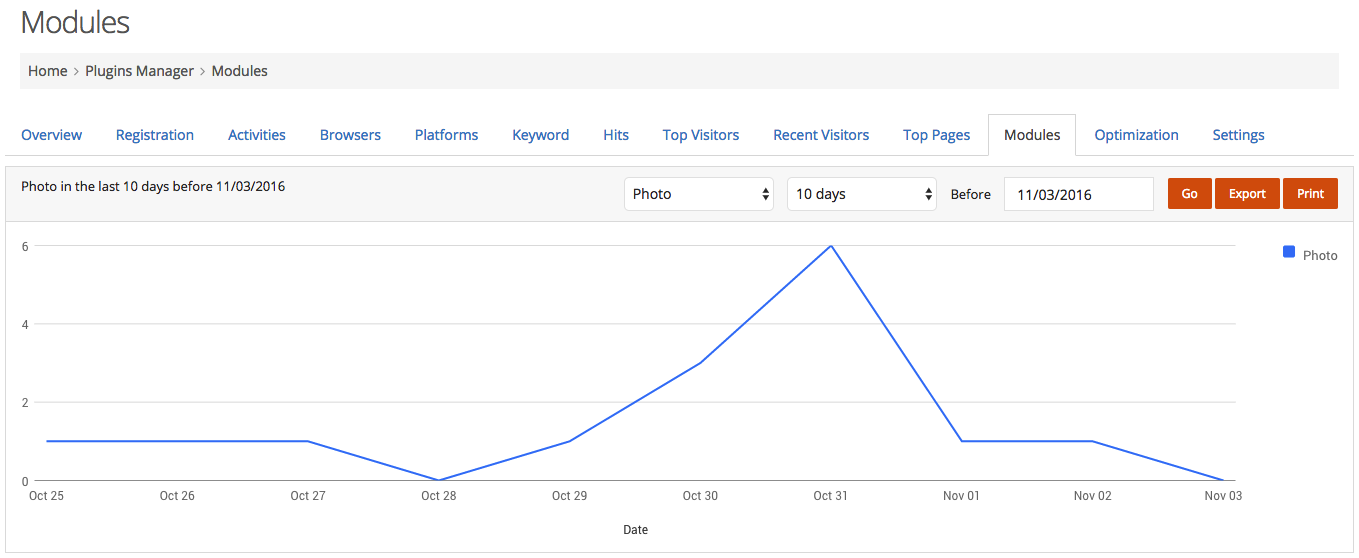Open the Registration tab

155,135
